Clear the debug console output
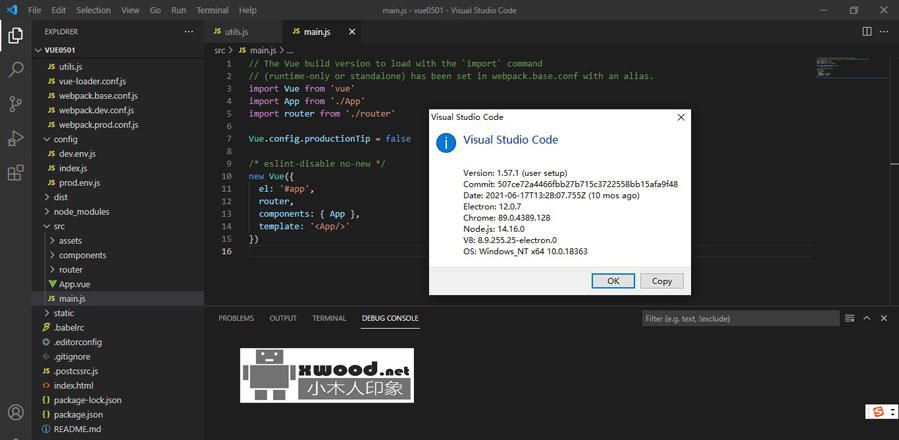 pyautogui.click(x=849, y=318)
